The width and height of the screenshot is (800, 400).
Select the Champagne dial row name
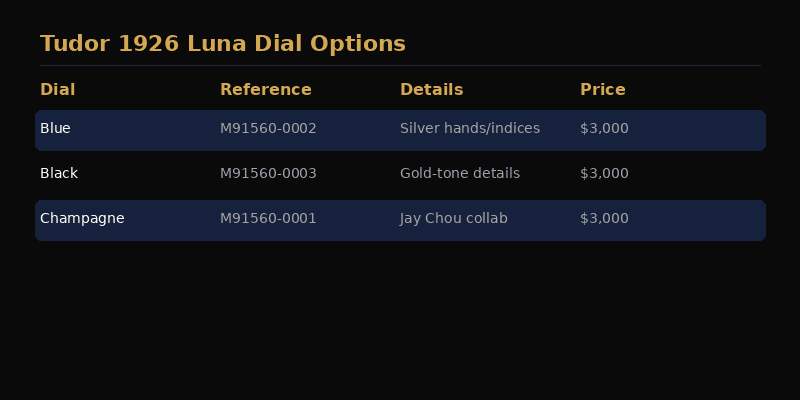[x=82, y=219]
